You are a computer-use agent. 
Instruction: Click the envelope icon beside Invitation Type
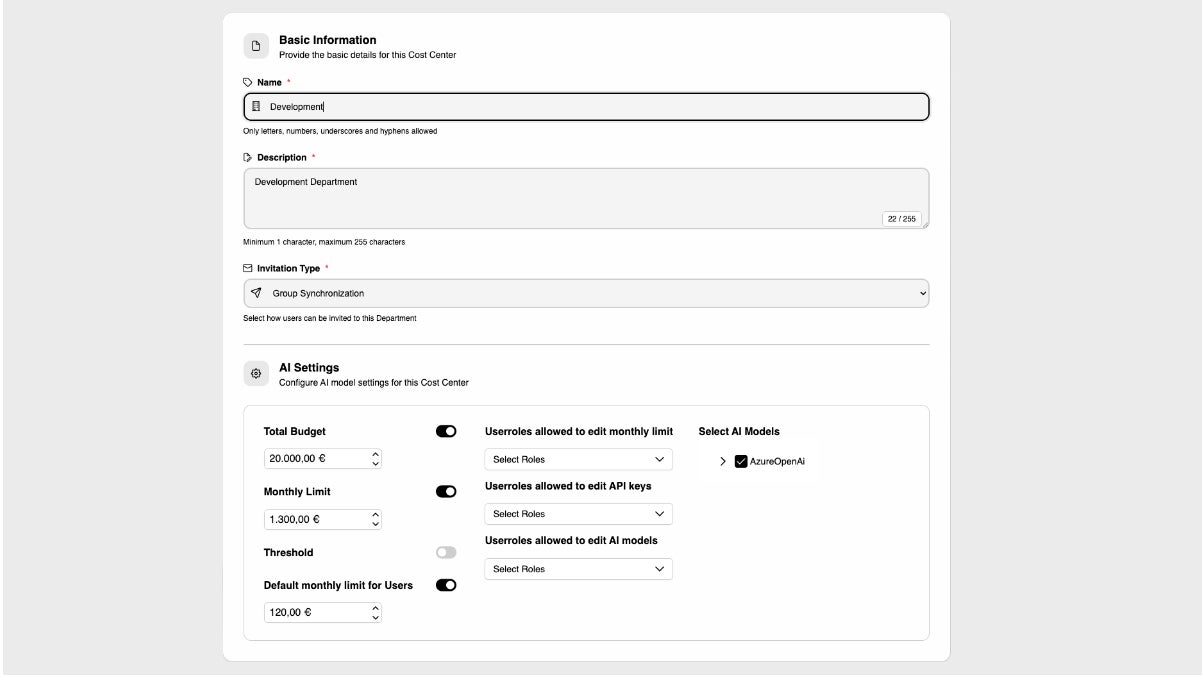coord(248,268)
